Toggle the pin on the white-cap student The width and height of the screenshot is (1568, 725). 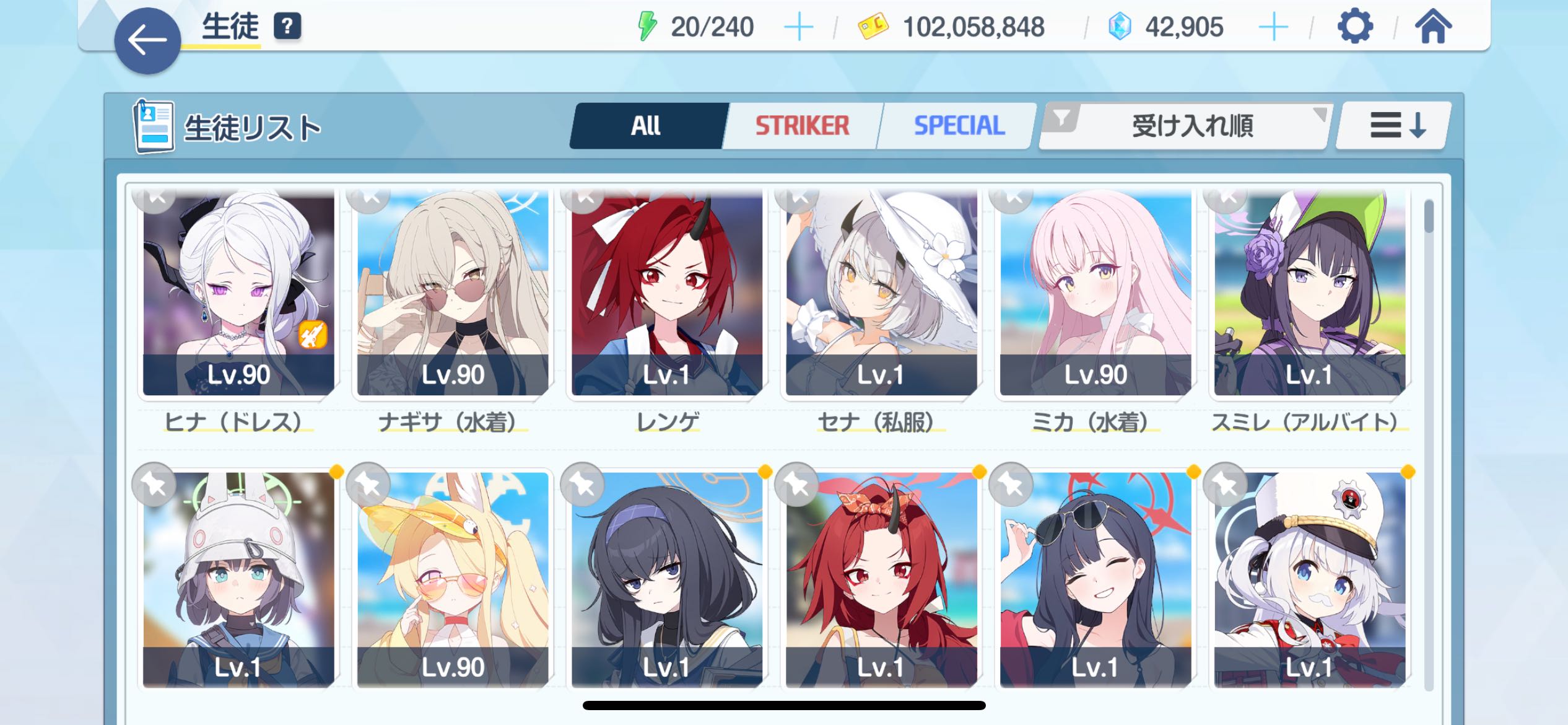[1226, 485]
